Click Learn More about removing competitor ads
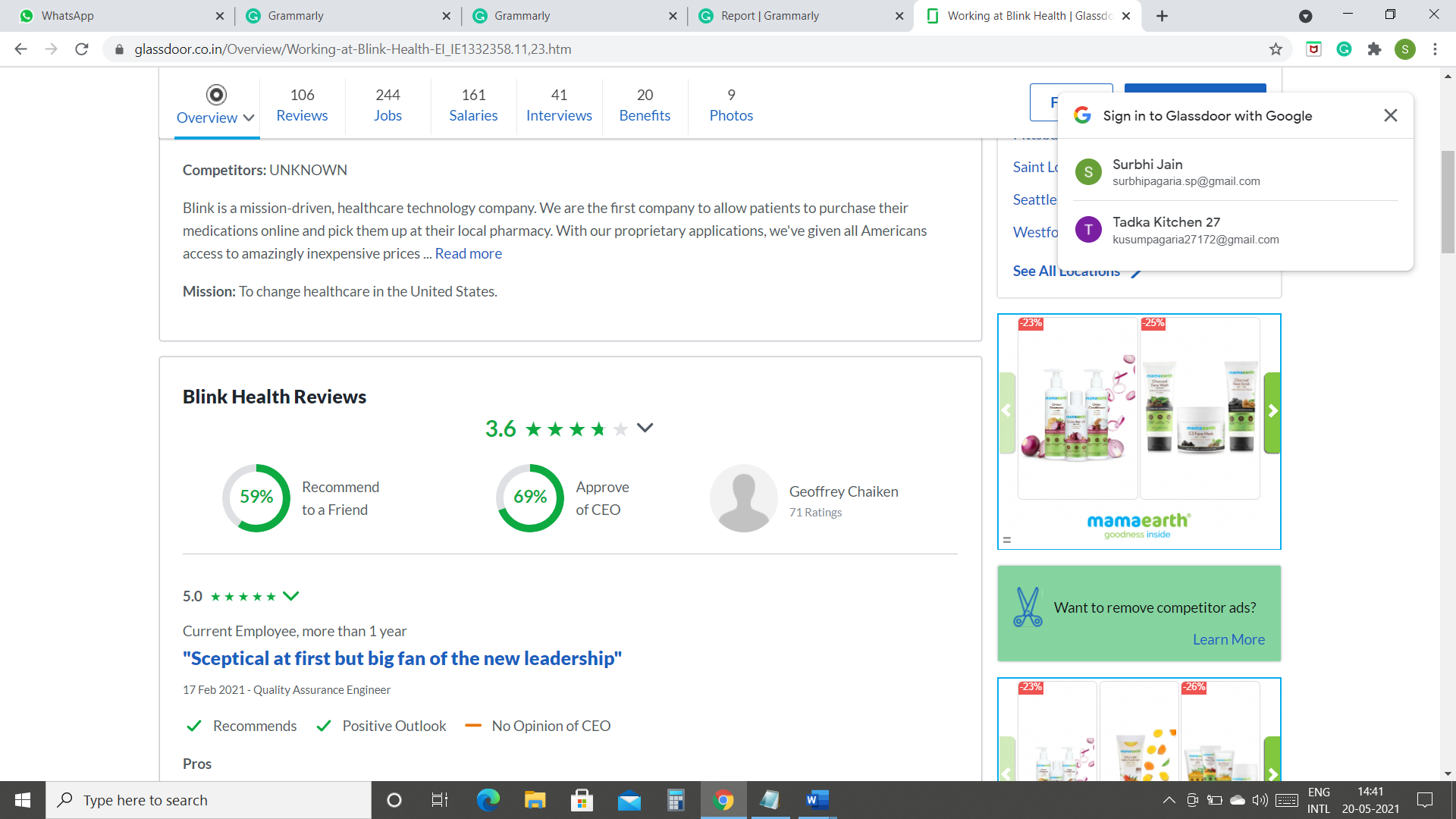This screenshot has width=1456, height=819. (x=1228, y=639)
